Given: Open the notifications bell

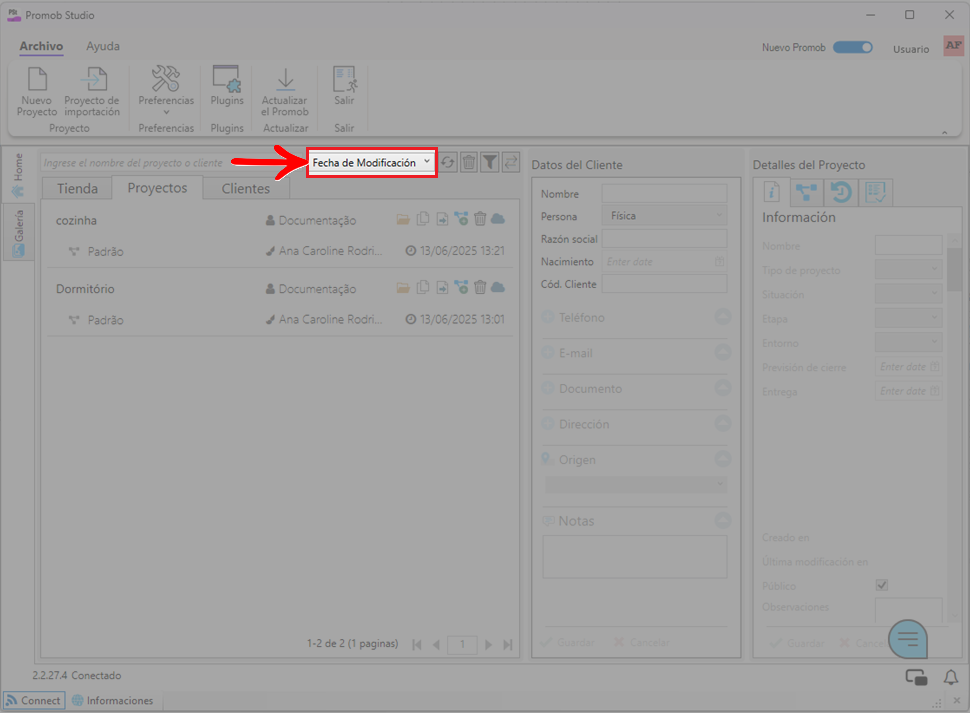Looking at the screenshot, I should click(x=951, y=678).
